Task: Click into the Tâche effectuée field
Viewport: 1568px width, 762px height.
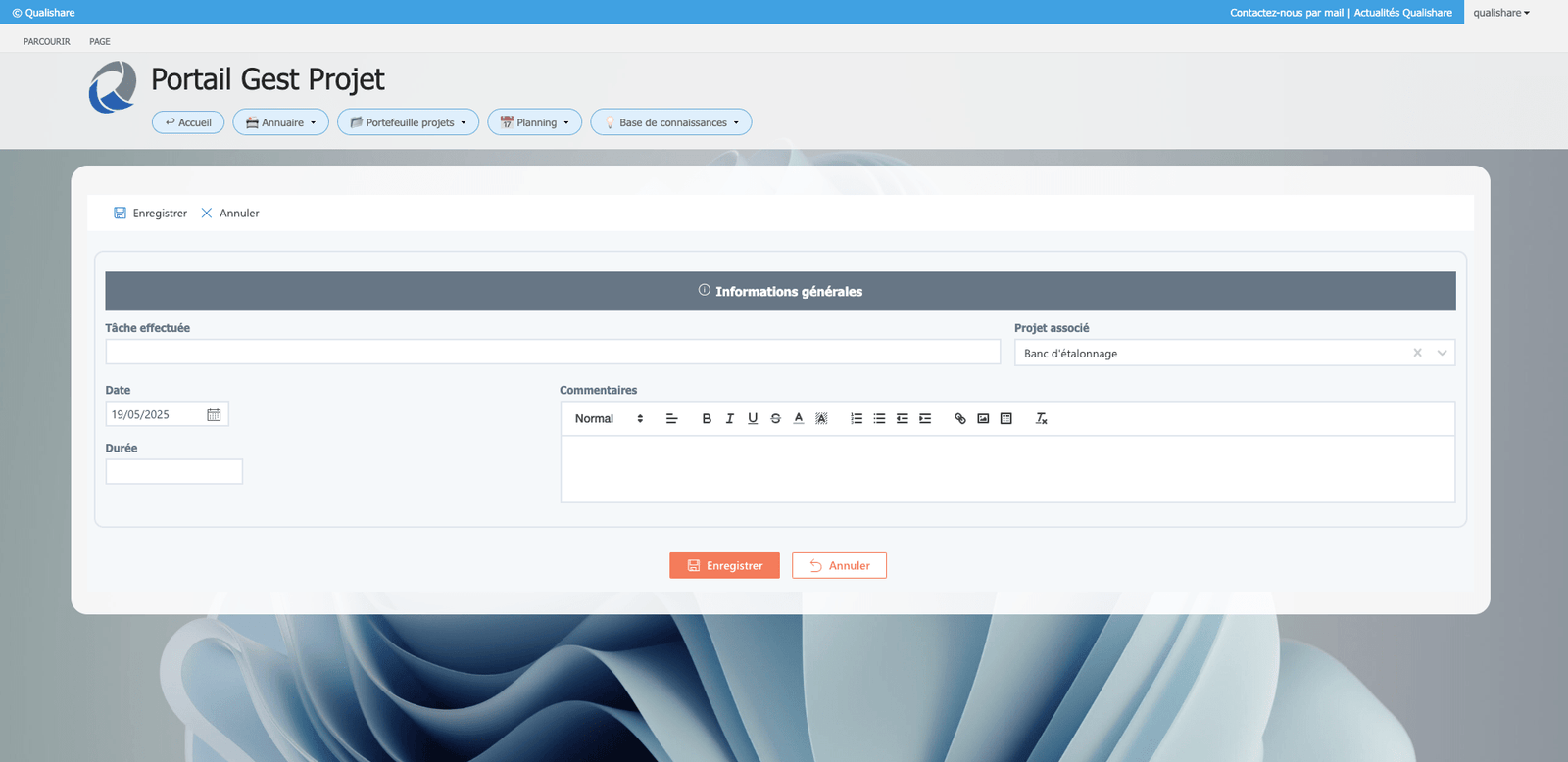Action: pos(552,353)
